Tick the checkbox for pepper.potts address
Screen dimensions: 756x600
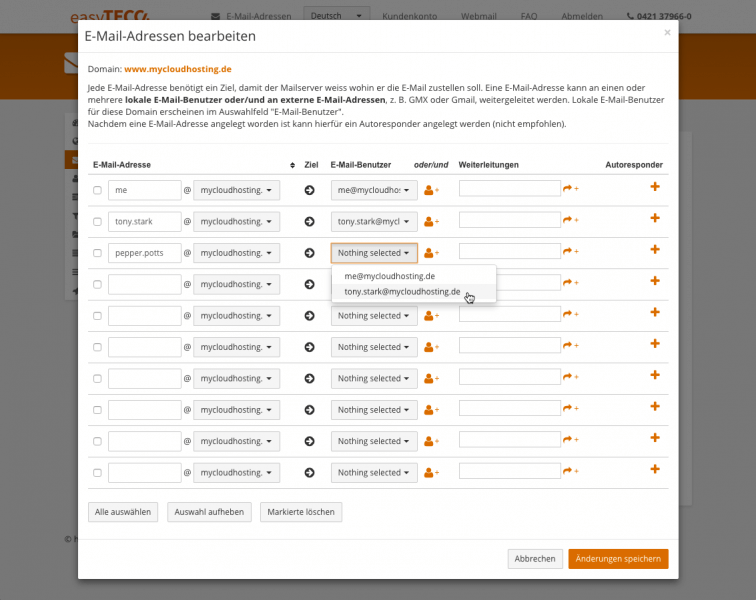tap(97, 253)
